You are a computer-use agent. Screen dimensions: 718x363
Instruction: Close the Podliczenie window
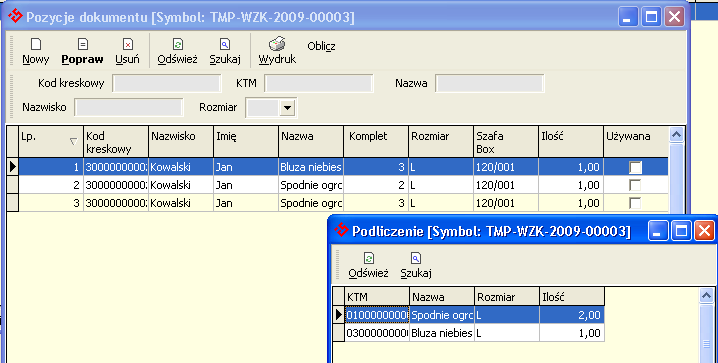point(704,231)
